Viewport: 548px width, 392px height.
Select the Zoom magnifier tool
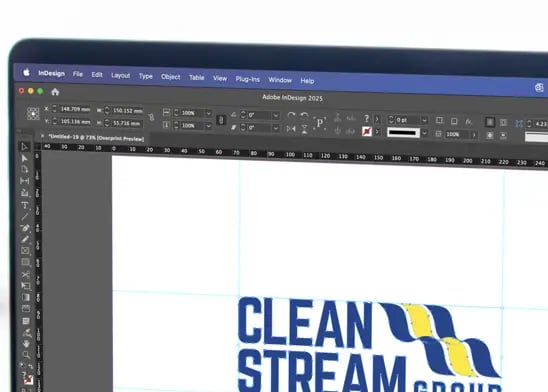point(27,355)
